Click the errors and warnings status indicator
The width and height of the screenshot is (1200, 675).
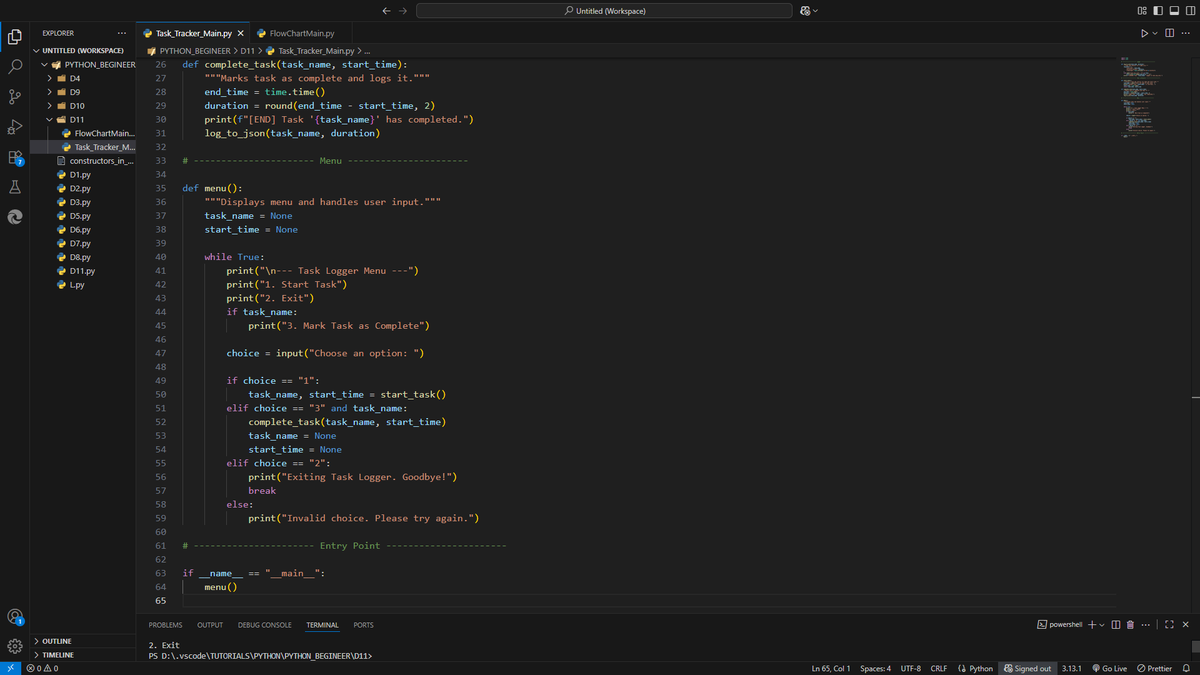click(x=42, y=668)
